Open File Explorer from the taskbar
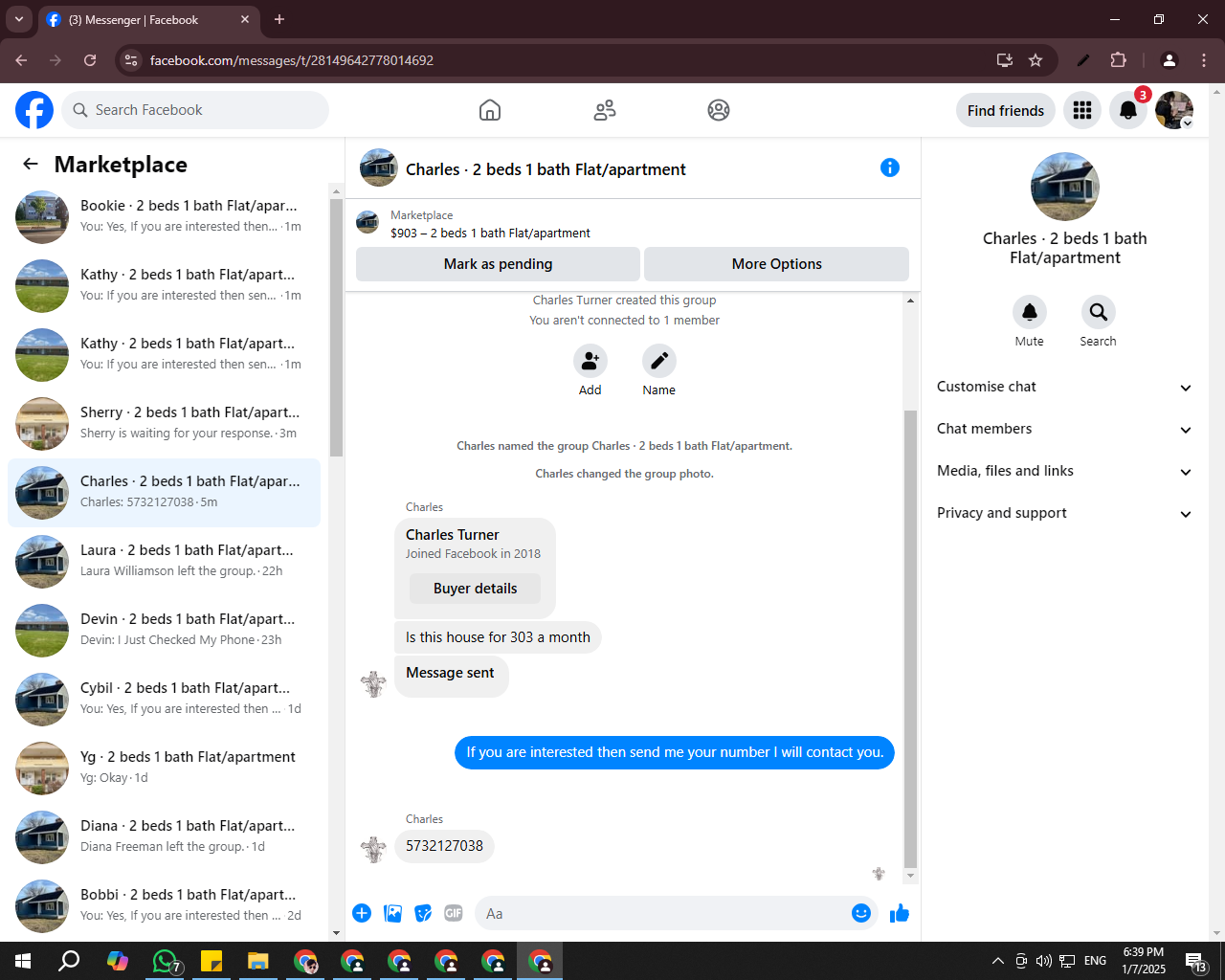This screenshot has width=1225, height=980. (x=258, y=961)
